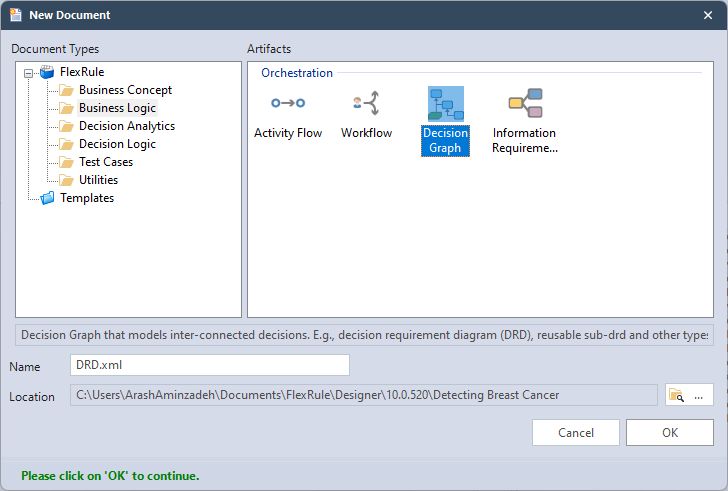Click the Activity Flow label text
The width and height of the screenshot is (728, 491).
pyautogui.click(x=288, y=133)
